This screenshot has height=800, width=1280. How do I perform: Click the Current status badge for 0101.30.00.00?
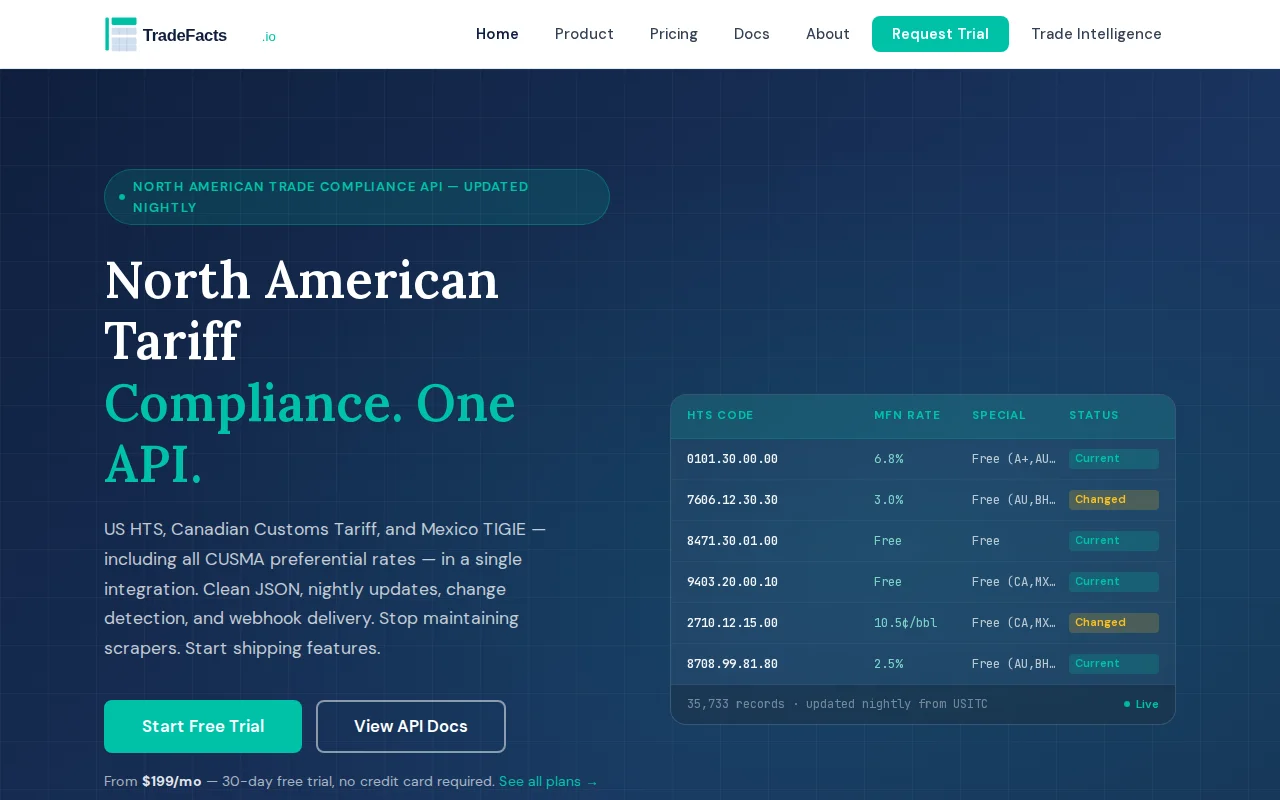pos(1114,459)
